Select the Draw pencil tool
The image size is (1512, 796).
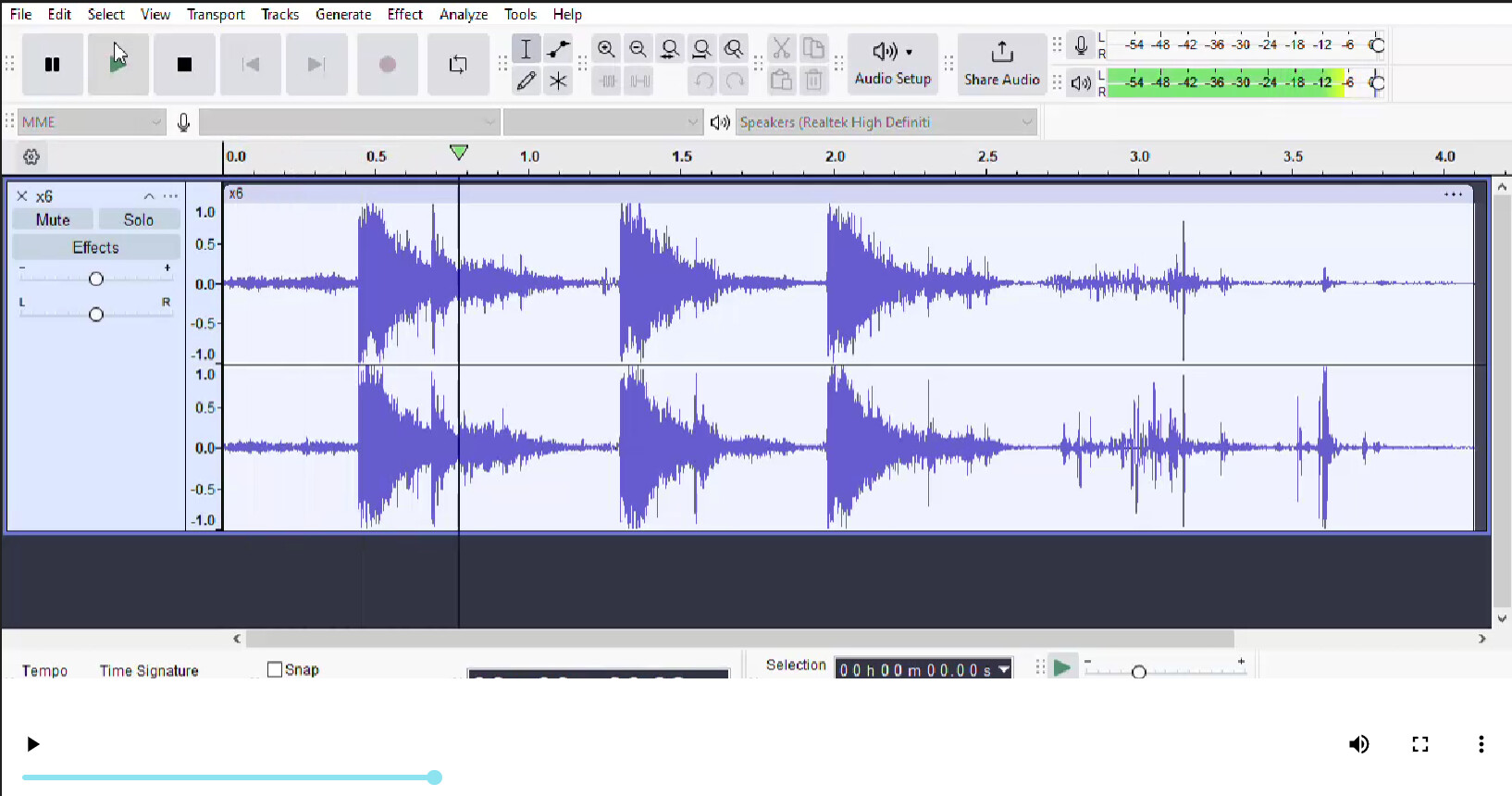tap(527, 81)
